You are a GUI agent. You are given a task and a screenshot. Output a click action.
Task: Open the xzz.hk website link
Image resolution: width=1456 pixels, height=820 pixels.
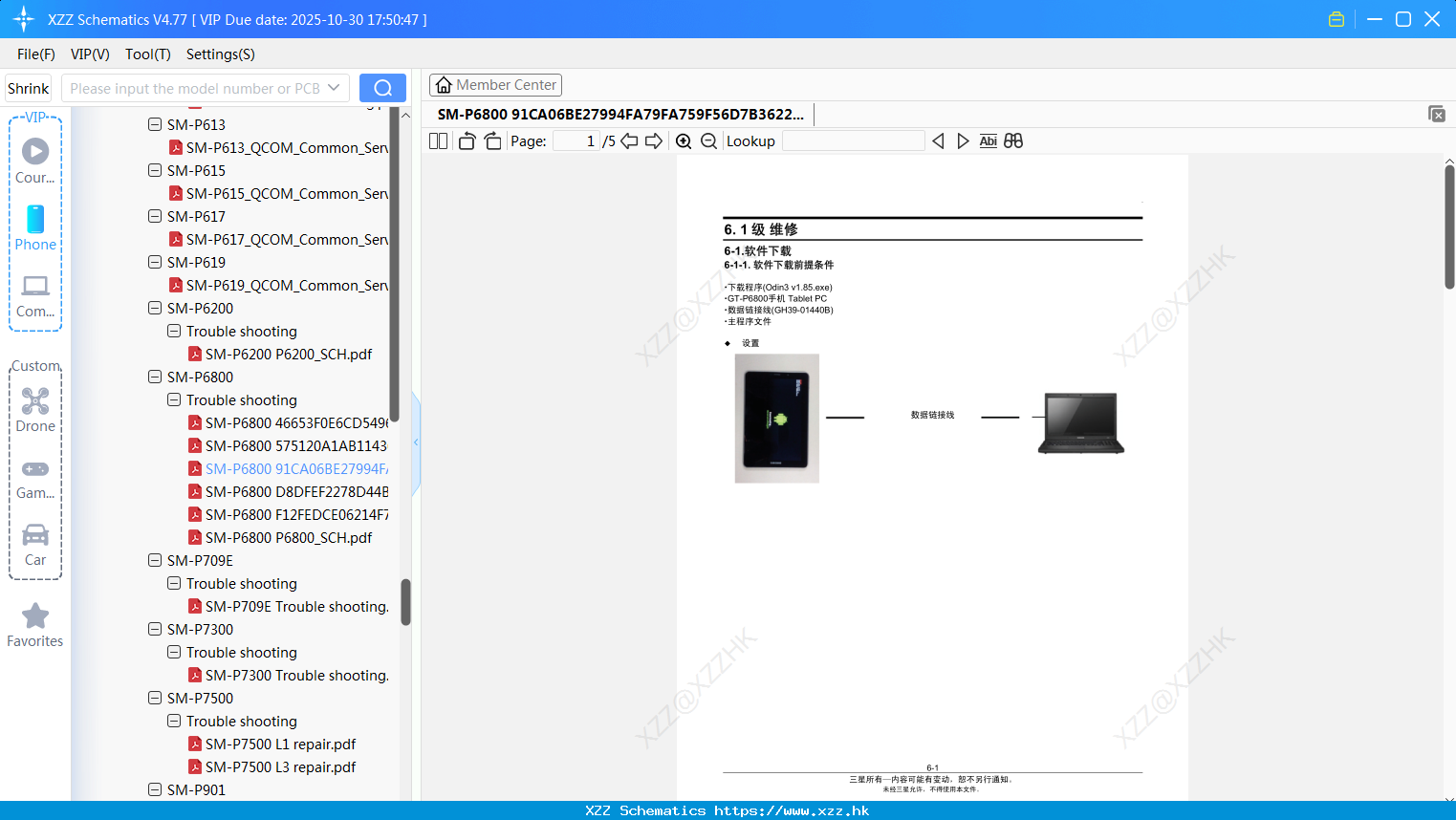click(x=792, y=810)
